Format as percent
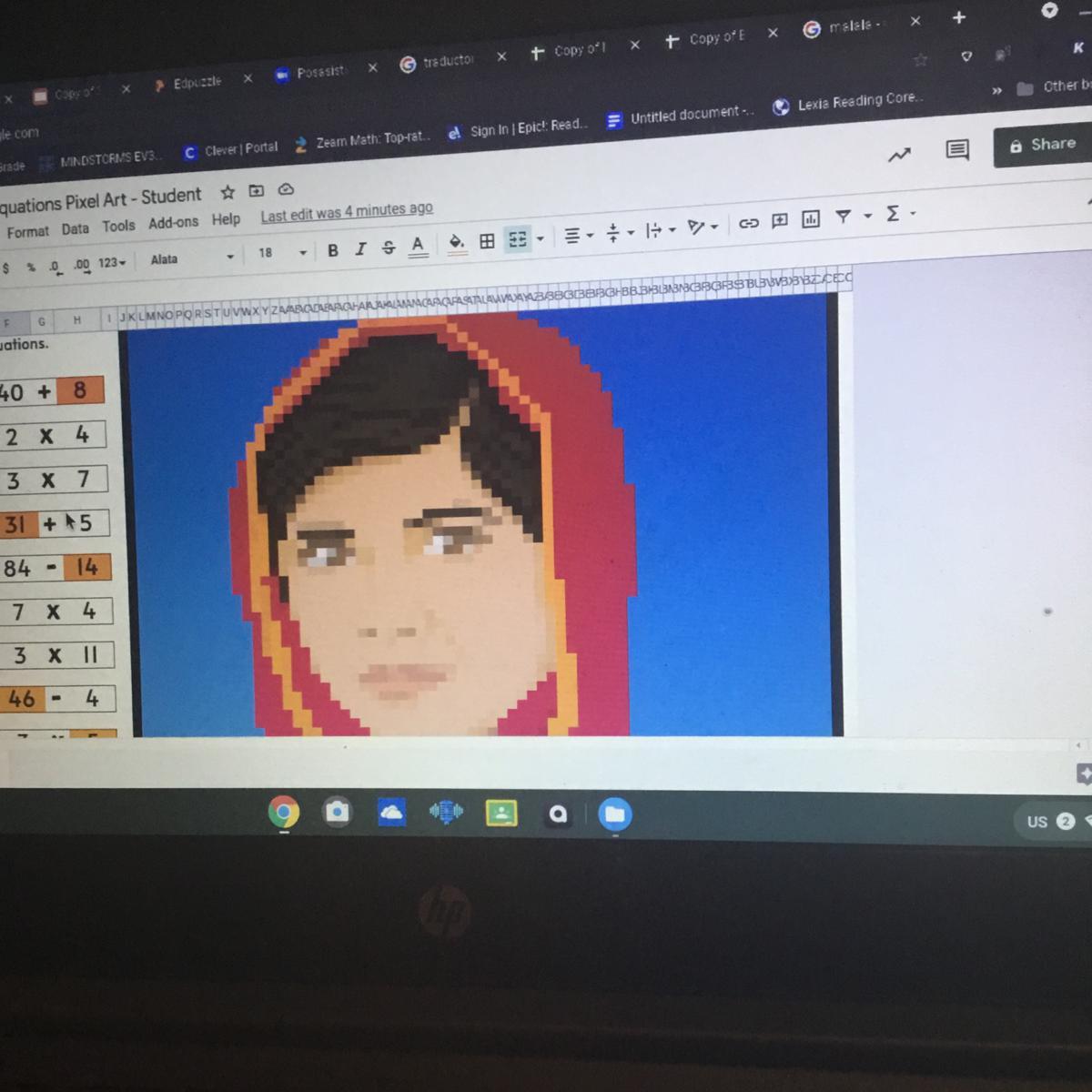The height and width of the screenshot is (1092, 1092). (30, 268)
